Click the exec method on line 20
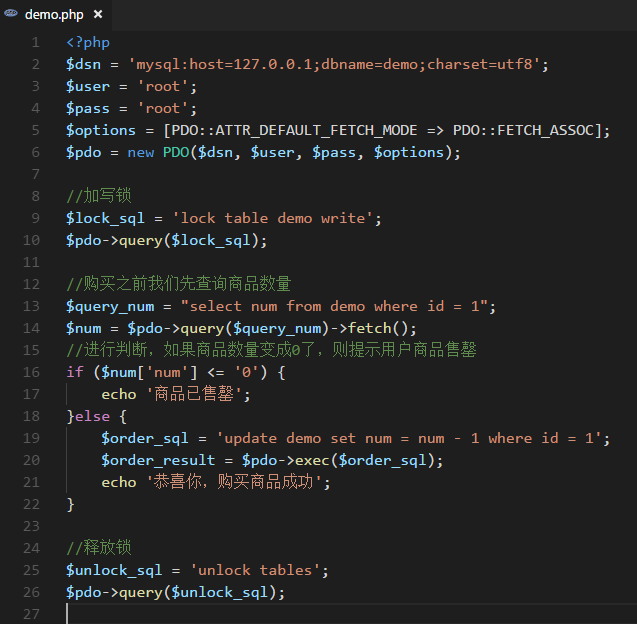Screen dimensions: 637x624 click(312, 460)
